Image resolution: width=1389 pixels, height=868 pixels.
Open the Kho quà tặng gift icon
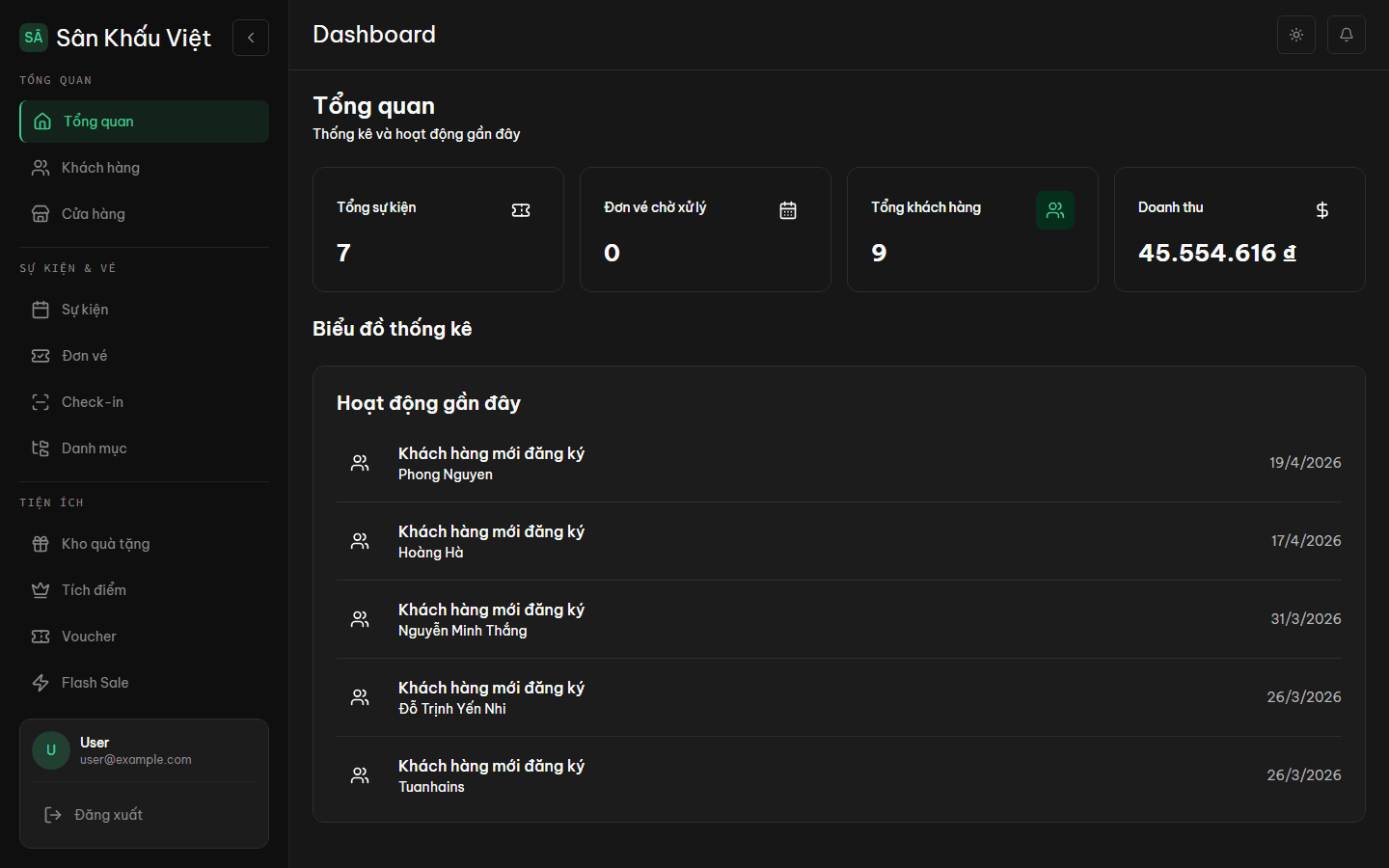[41, 544]
